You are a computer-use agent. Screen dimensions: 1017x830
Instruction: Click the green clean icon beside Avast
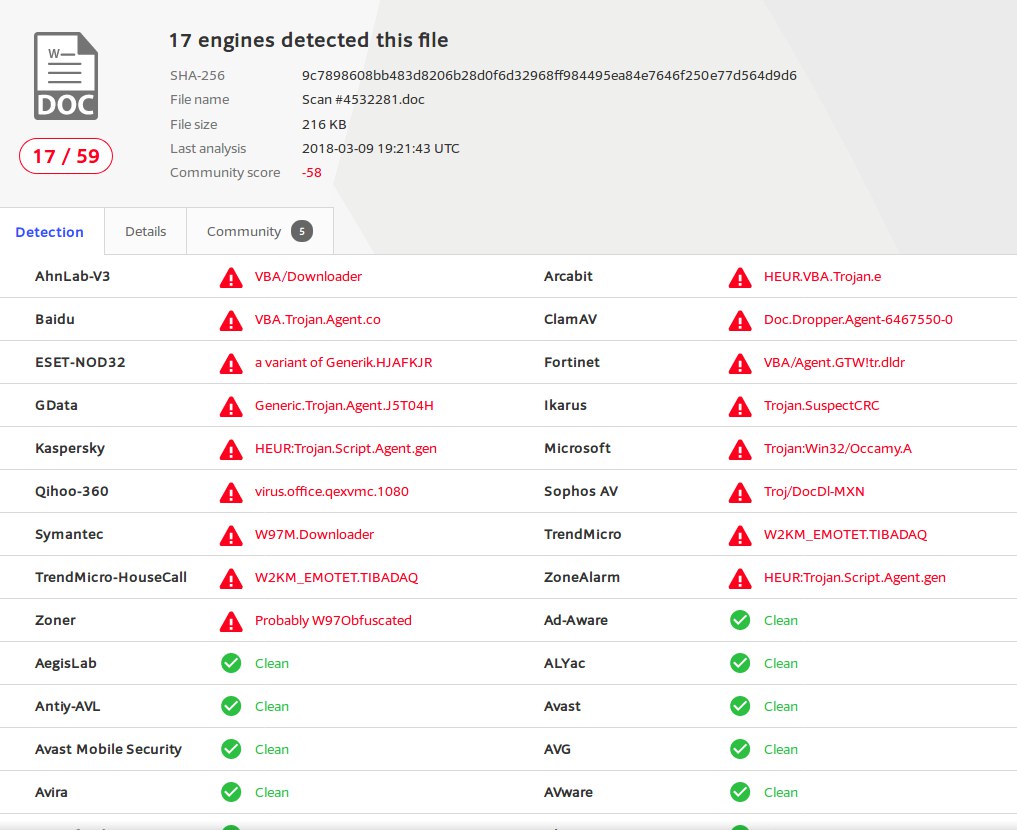click(740, 706)
